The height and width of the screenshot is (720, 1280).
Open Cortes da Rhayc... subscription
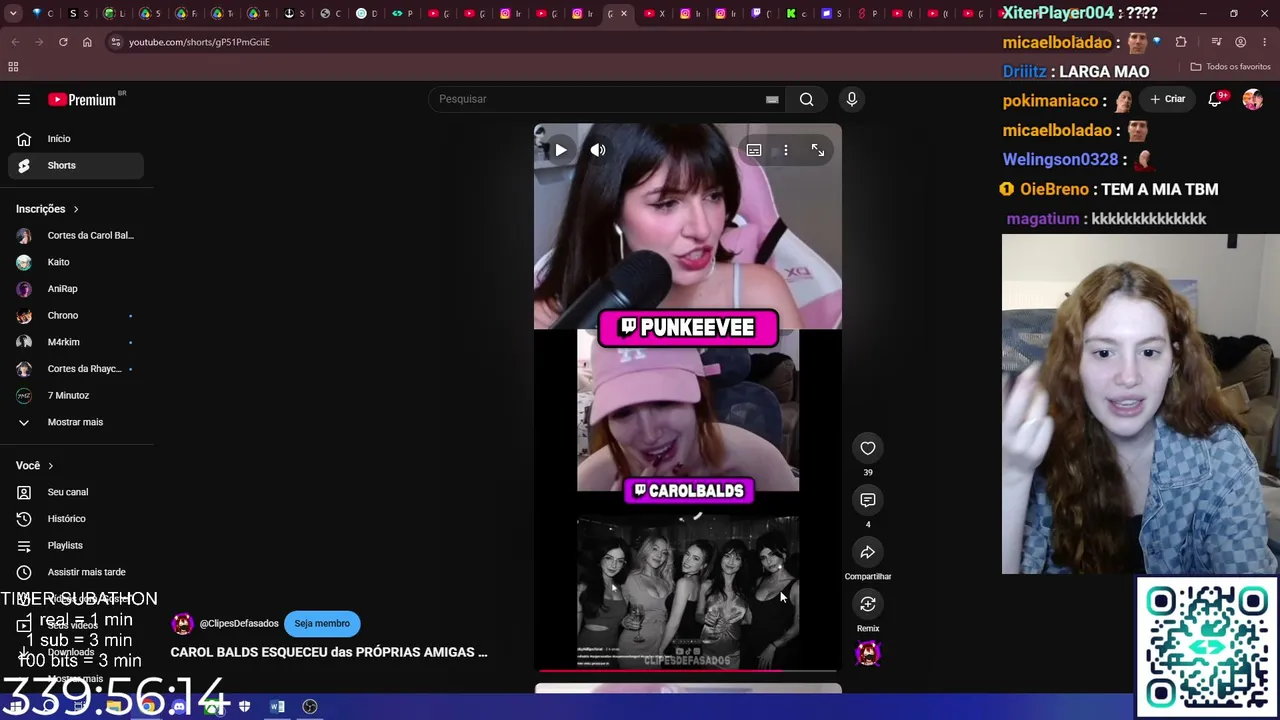pyautogui.click(x=76, y=369)
